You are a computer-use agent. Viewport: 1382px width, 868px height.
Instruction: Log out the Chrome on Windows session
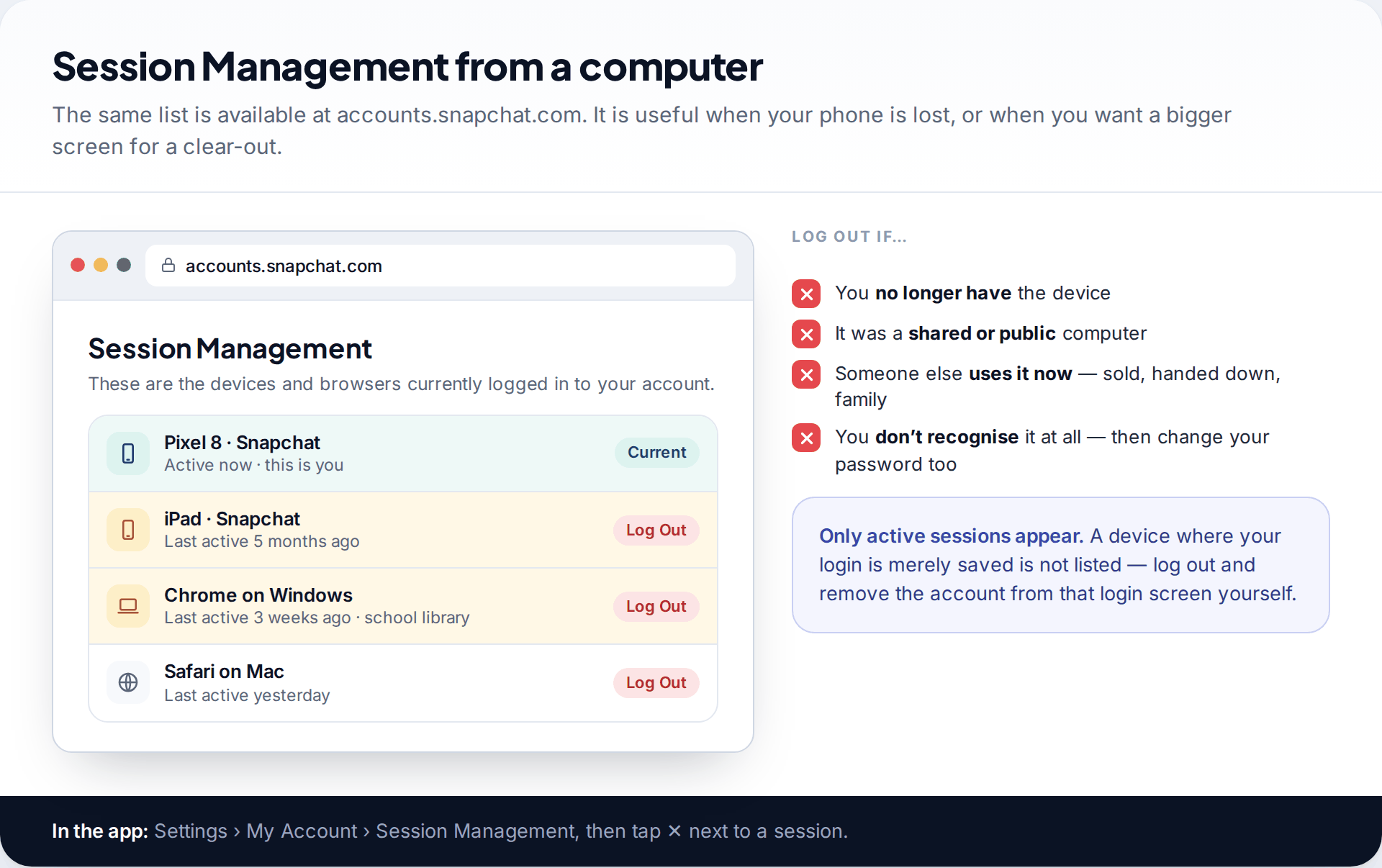[656, 607]
